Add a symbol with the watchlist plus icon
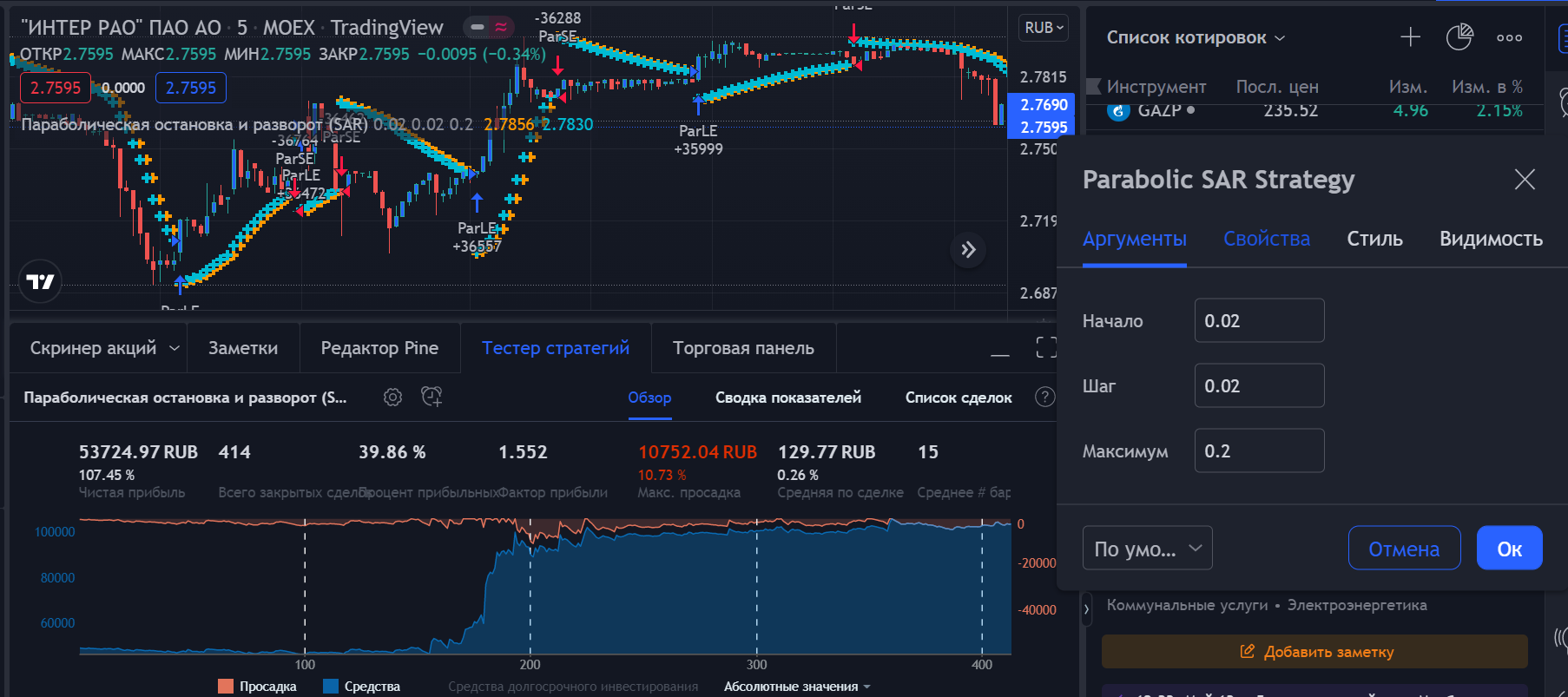 coord(1410,37)
